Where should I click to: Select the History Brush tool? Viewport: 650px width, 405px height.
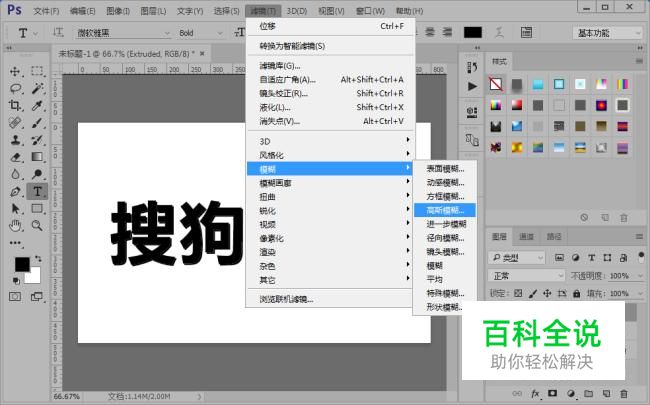click(37, 140)
